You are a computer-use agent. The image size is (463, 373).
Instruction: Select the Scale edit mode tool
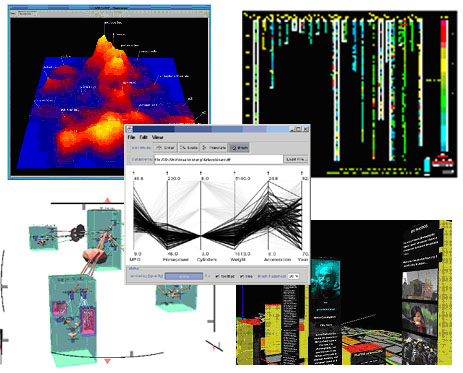pyautogui.click(x=188, y=148)
